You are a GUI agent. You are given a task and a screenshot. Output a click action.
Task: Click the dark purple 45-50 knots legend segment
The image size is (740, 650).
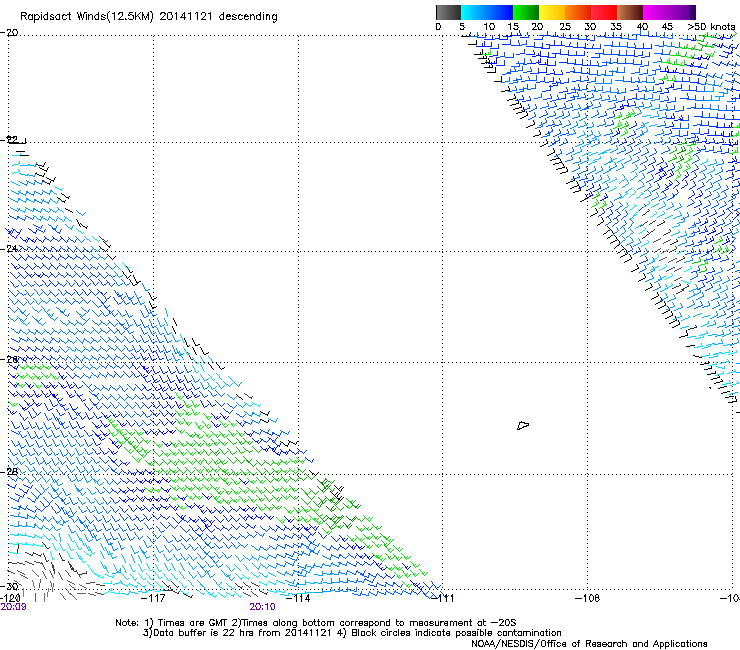(682, 12)
